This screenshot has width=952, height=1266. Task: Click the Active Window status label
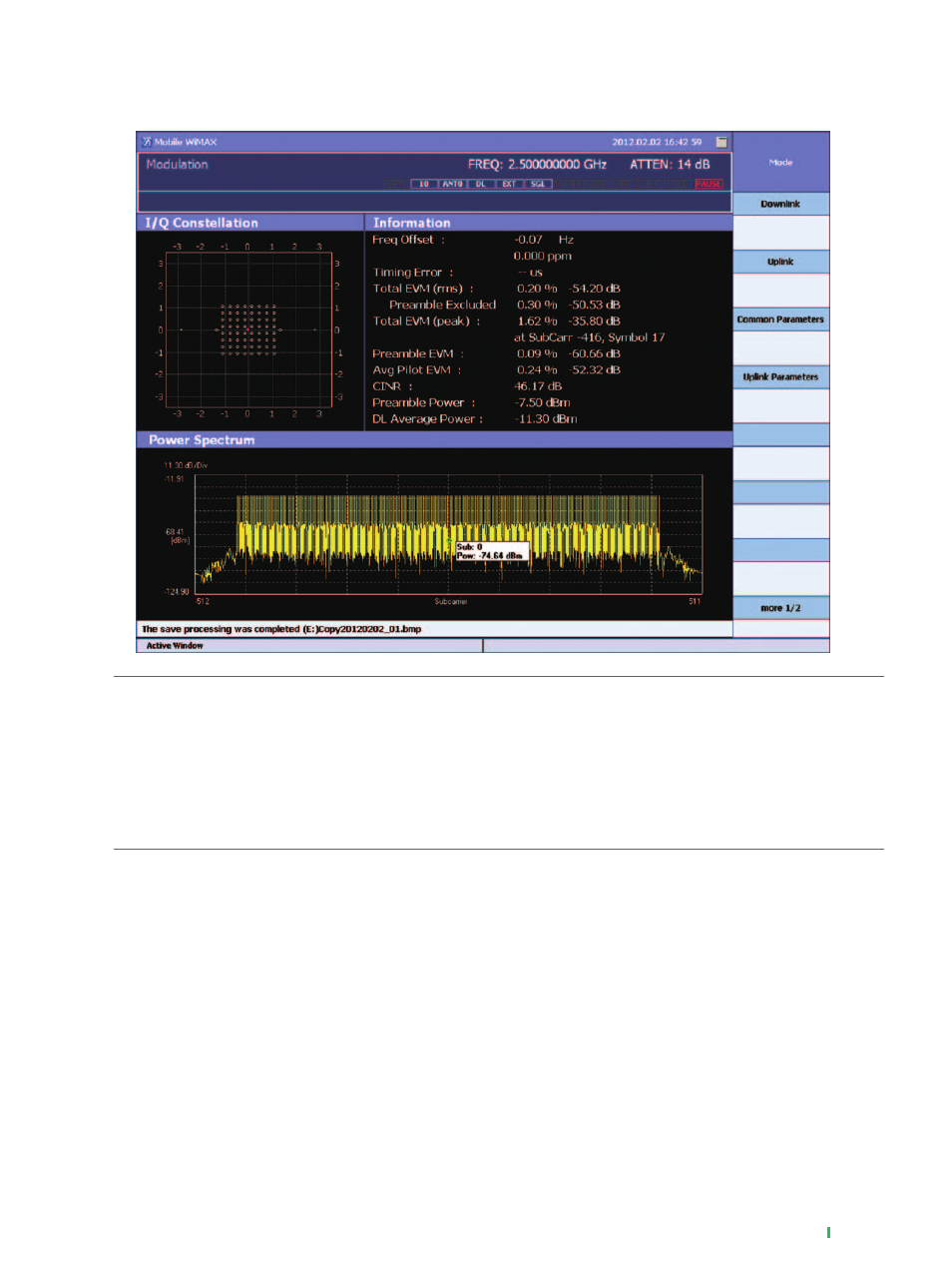pyautogui.click(x=175, y=646)
